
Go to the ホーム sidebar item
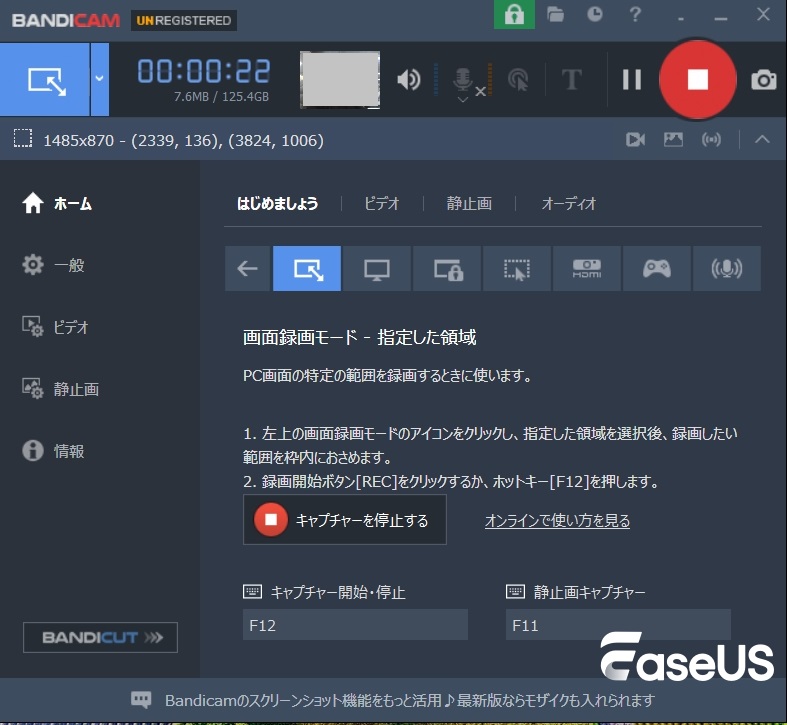coord(57,203)
